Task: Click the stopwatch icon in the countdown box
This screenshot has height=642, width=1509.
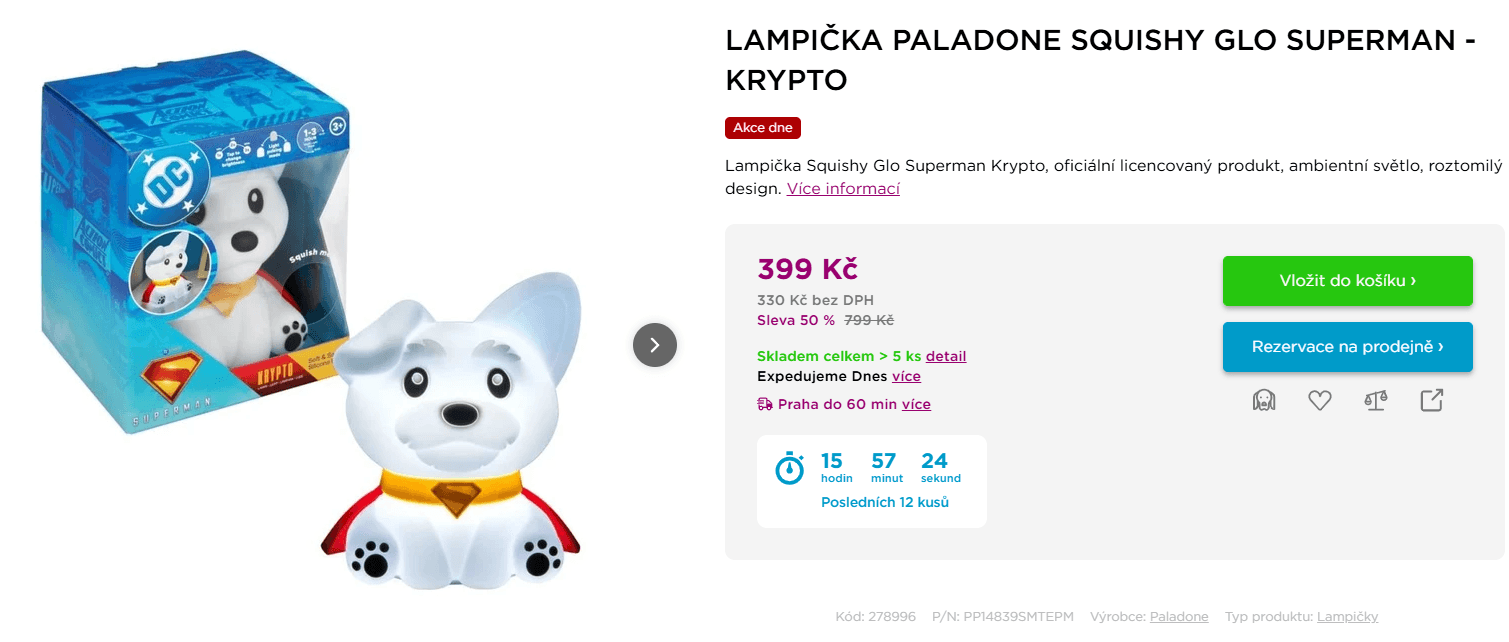Action: [x=789, y=466]
